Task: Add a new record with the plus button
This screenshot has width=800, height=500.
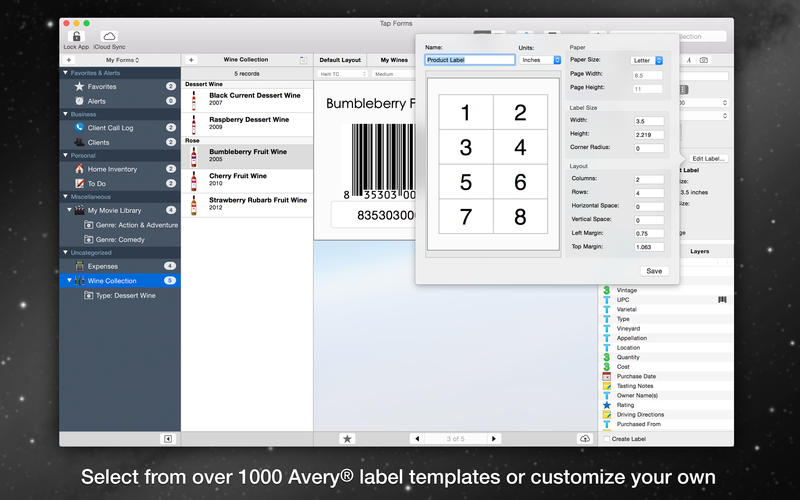Action: (191, 60)
